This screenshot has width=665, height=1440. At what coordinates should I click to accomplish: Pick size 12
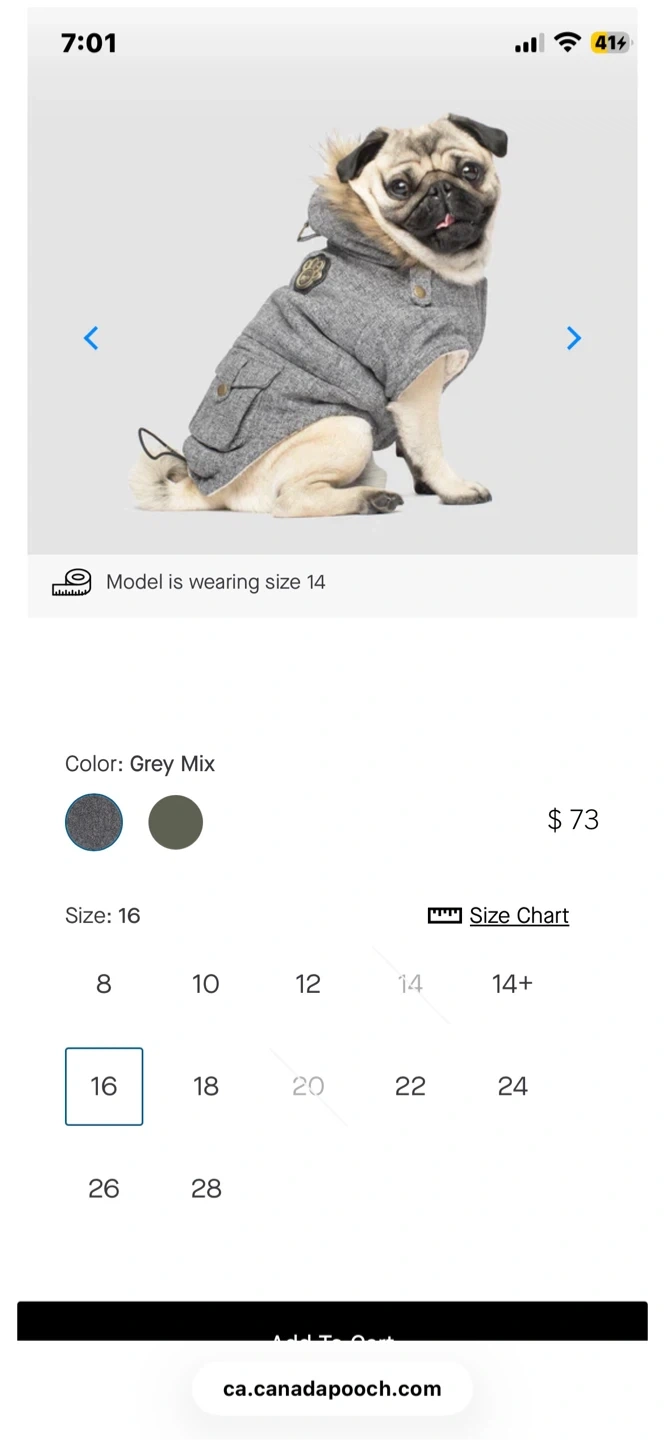tap(308, 984)
